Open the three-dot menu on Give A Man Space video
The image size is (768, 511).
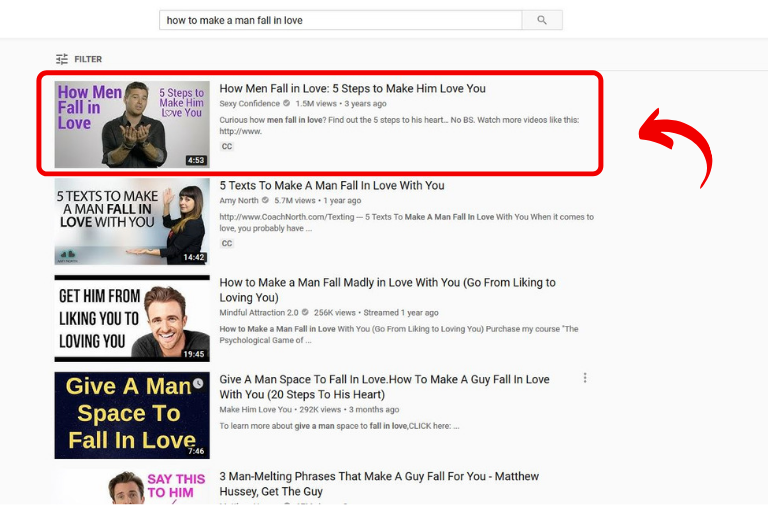585,378
